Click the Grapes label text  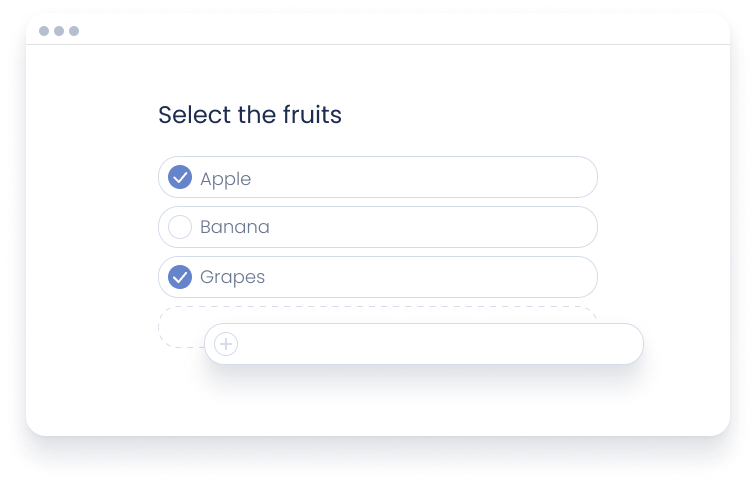point(232,277)
